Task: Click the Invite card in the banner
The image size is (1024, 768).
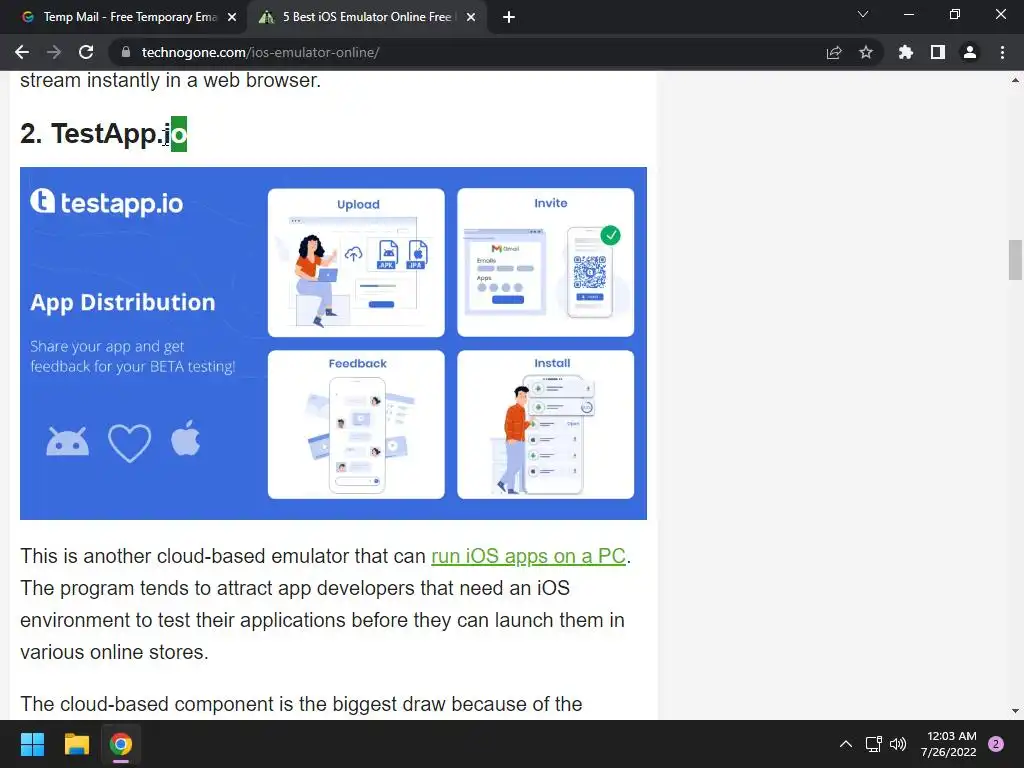Action: (x=546, y=263)
